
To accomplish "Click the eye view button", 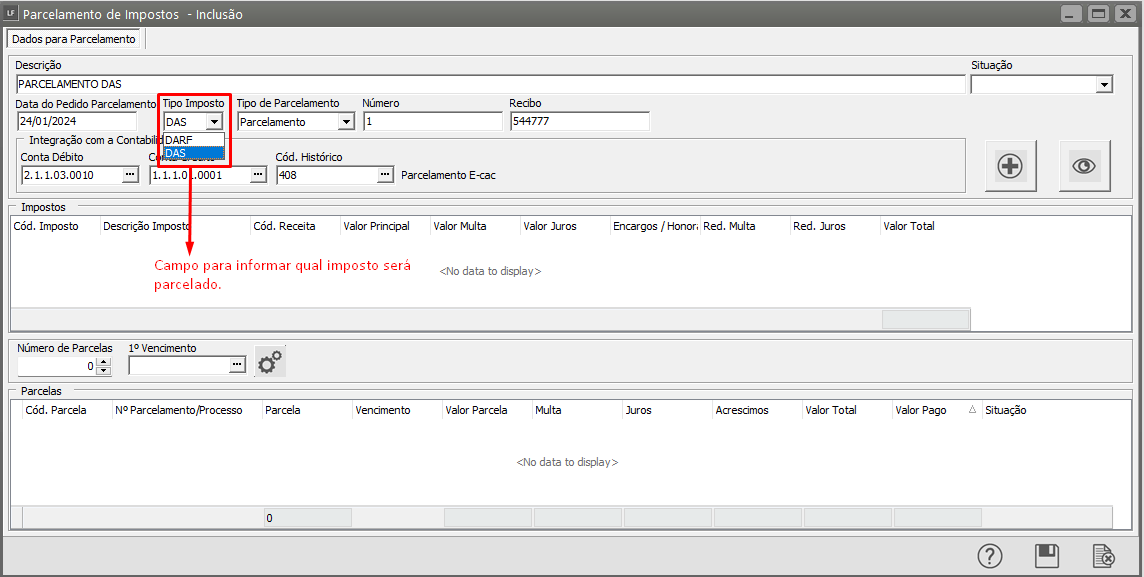I will (1084, 166).
